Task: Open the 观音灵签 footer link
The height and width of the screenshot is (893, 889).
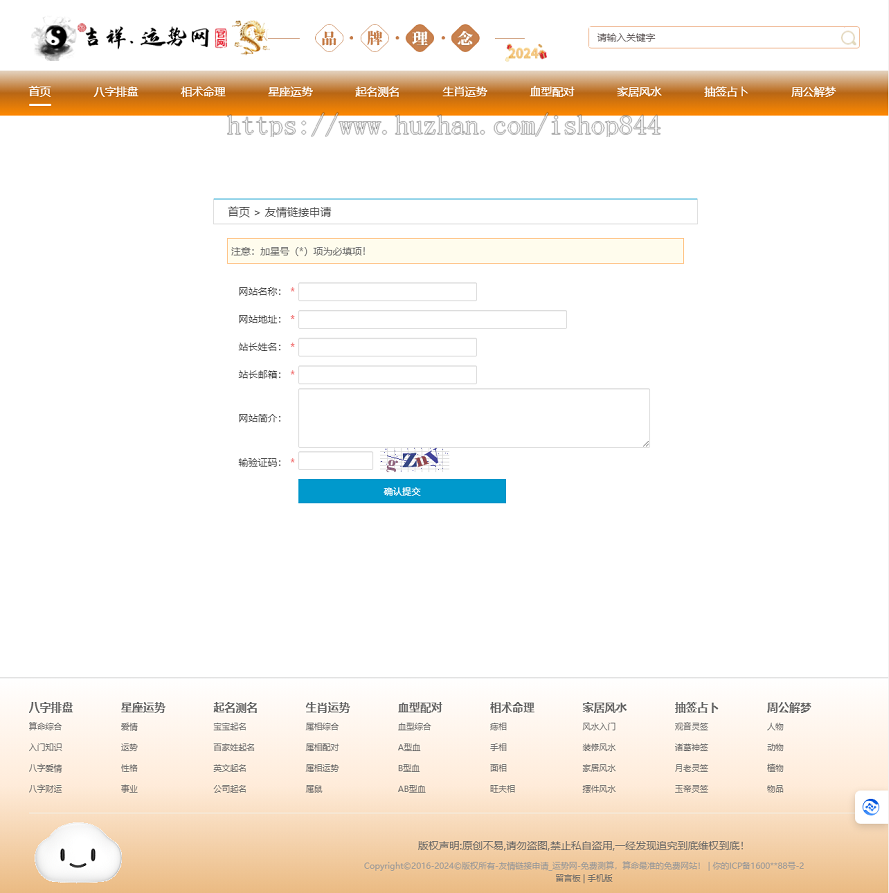Action: [691, 727]
